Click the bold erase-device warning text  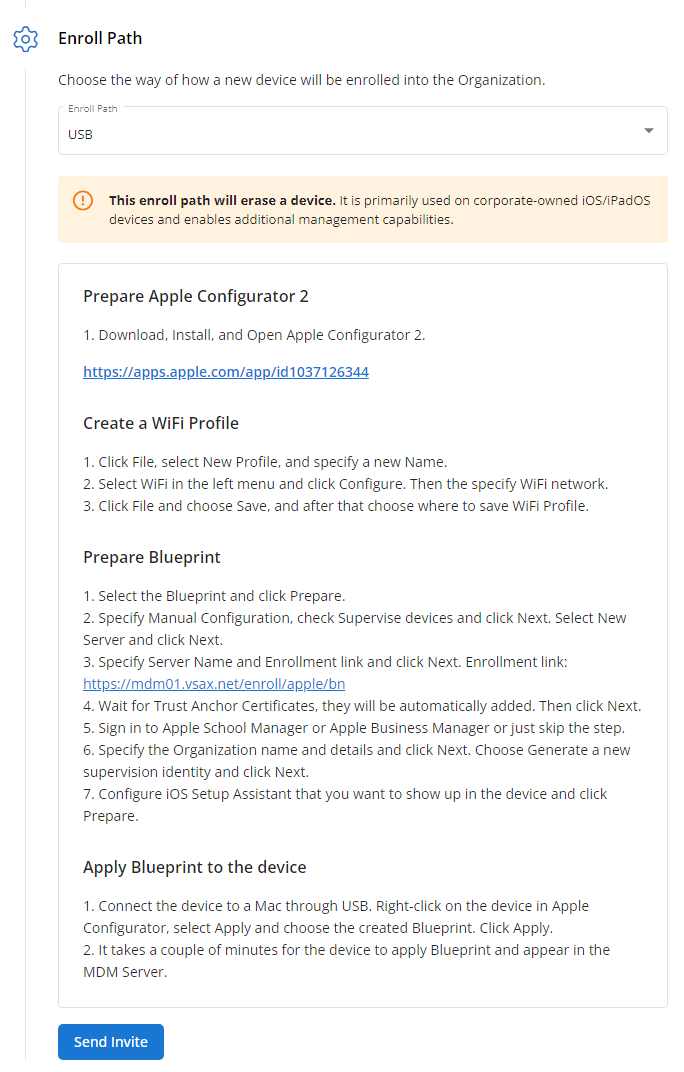click(x=222, y=200)
